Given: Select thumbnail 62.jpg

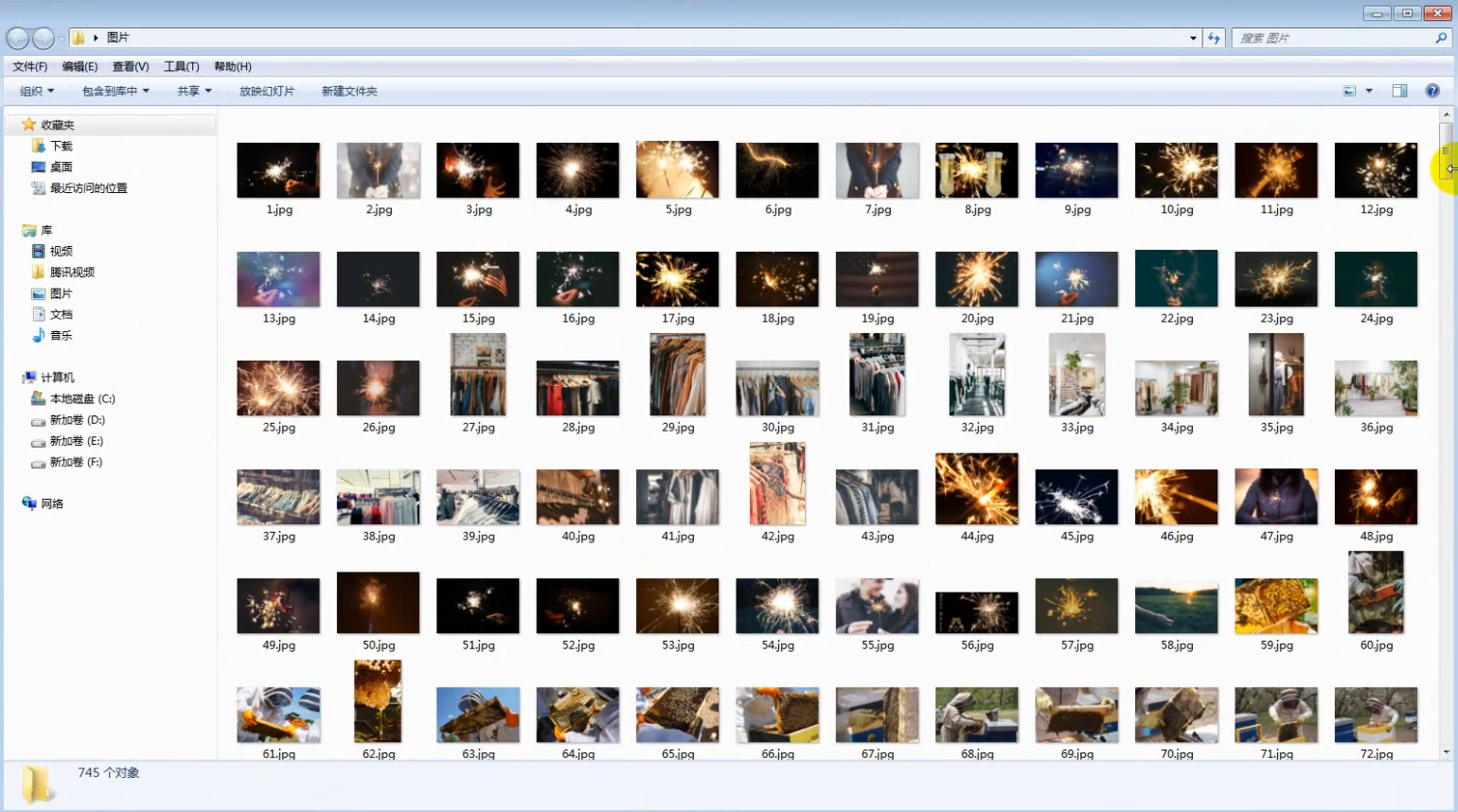Looking at the screenshot, I should pos(378,701).
